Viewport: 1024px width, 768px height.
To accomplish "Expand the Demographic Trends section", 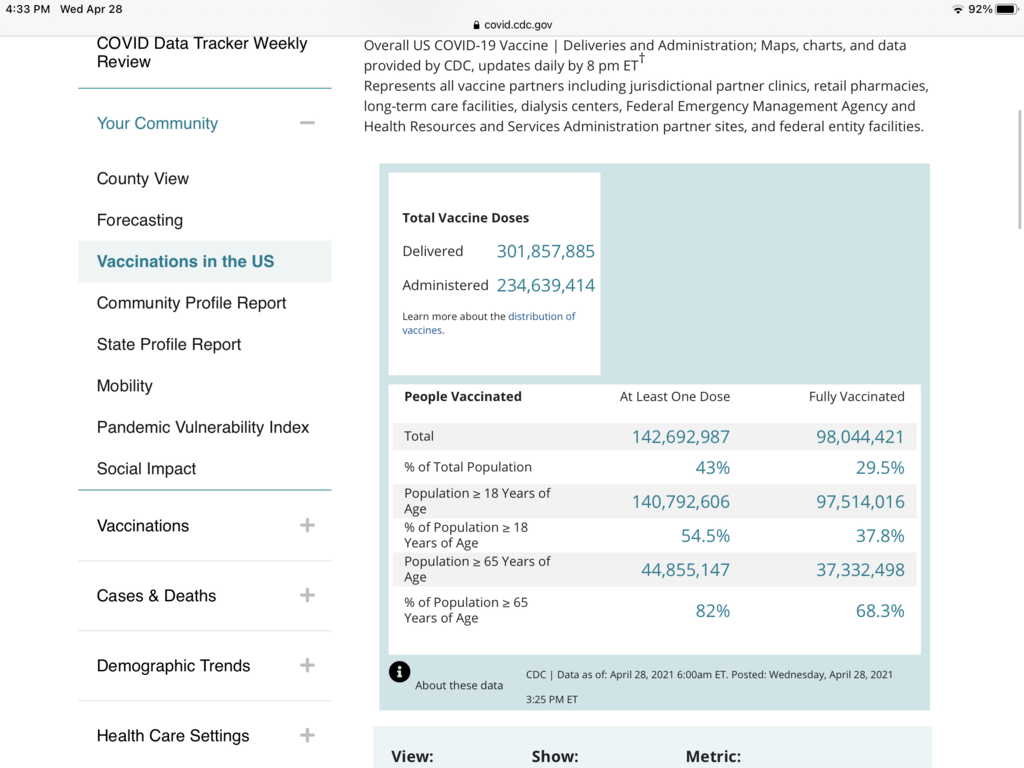I will point(307,666).
